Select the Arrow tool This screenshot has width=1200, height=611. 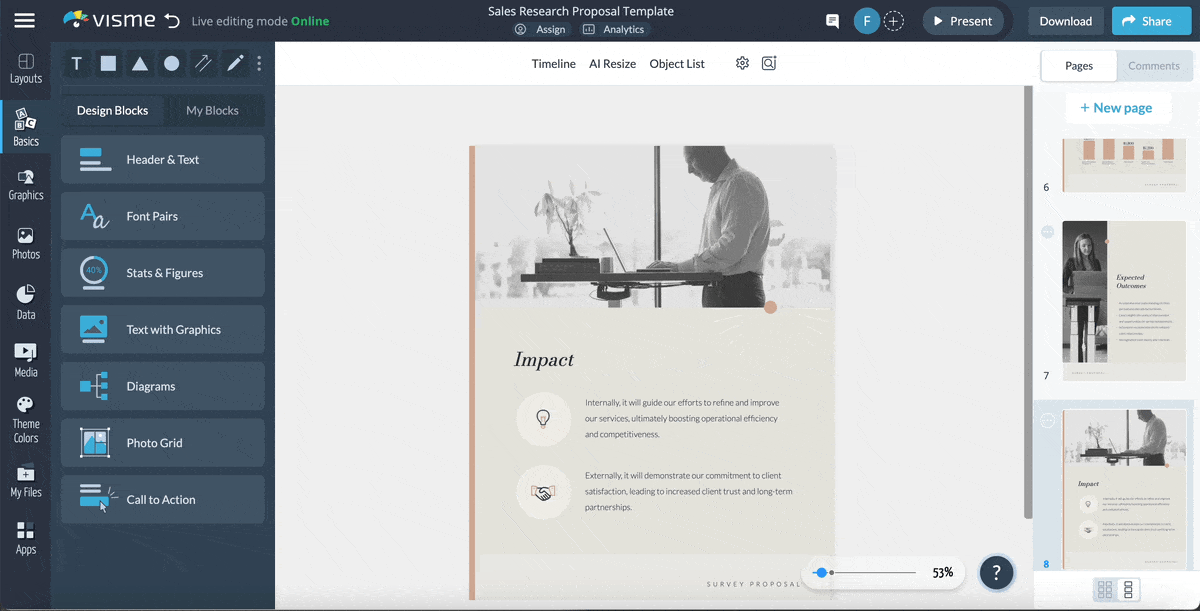[202, 63]
